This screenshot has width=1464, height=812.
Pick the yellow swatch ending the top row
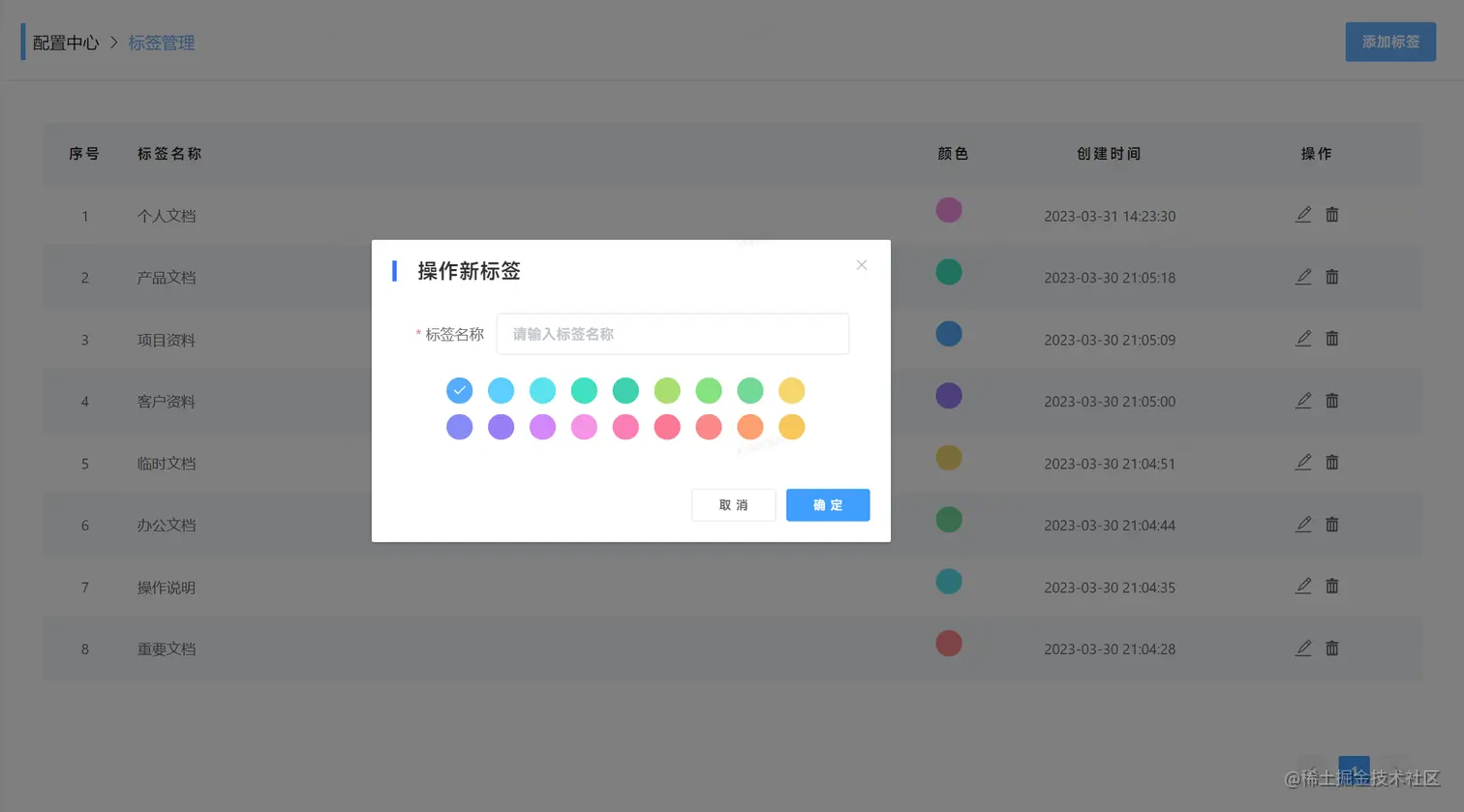792,390
